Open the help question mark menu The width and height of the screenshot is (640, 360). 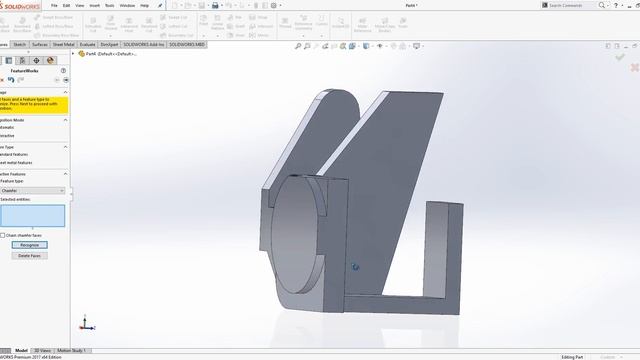point(616,5)
